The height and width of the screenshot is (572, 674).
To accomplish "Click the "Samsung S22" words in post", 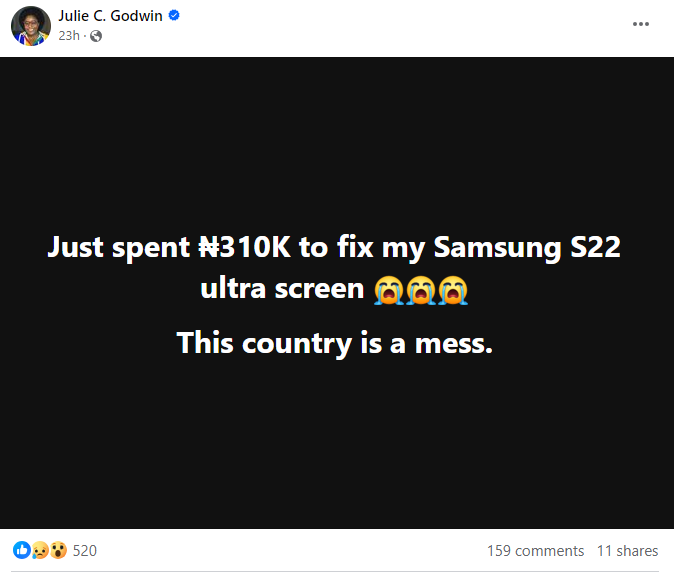I will pyautogui.click(x=527, y=248).
